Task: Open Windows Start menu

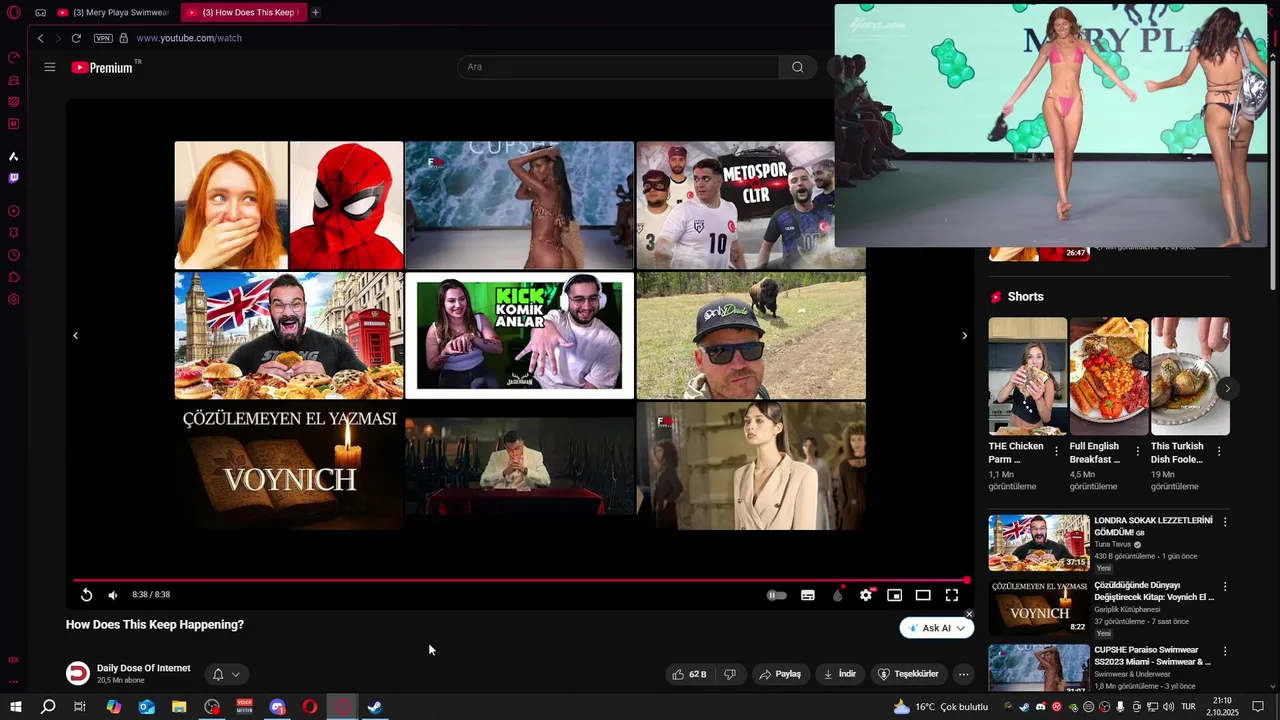Action: pos(15,707)
